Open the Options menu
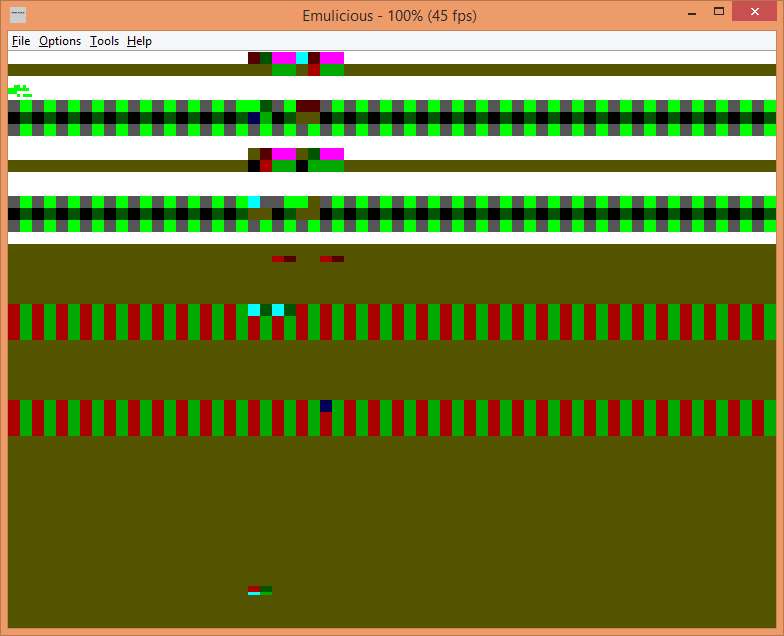This screenshot has height=636, width=784. [60, 41]
